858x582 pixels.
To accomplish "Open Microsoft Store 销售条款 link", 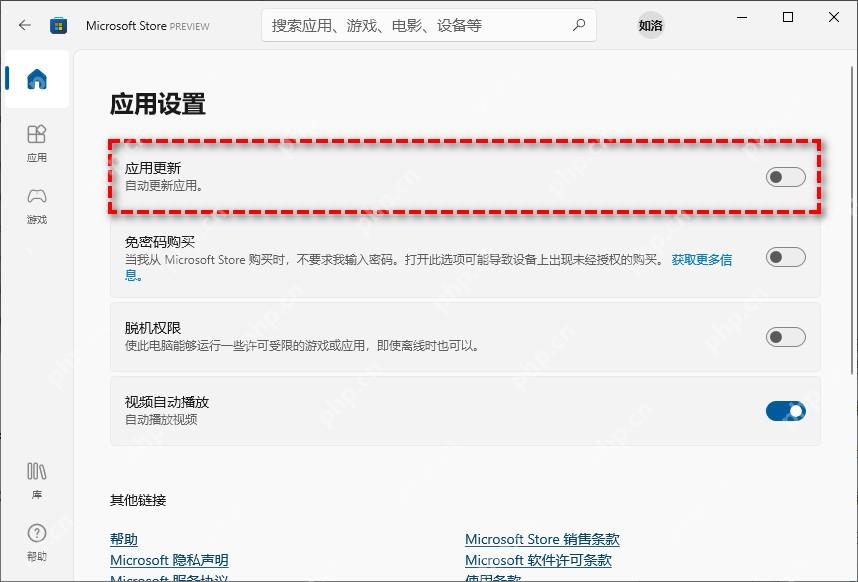I will [x=542, y=539].
